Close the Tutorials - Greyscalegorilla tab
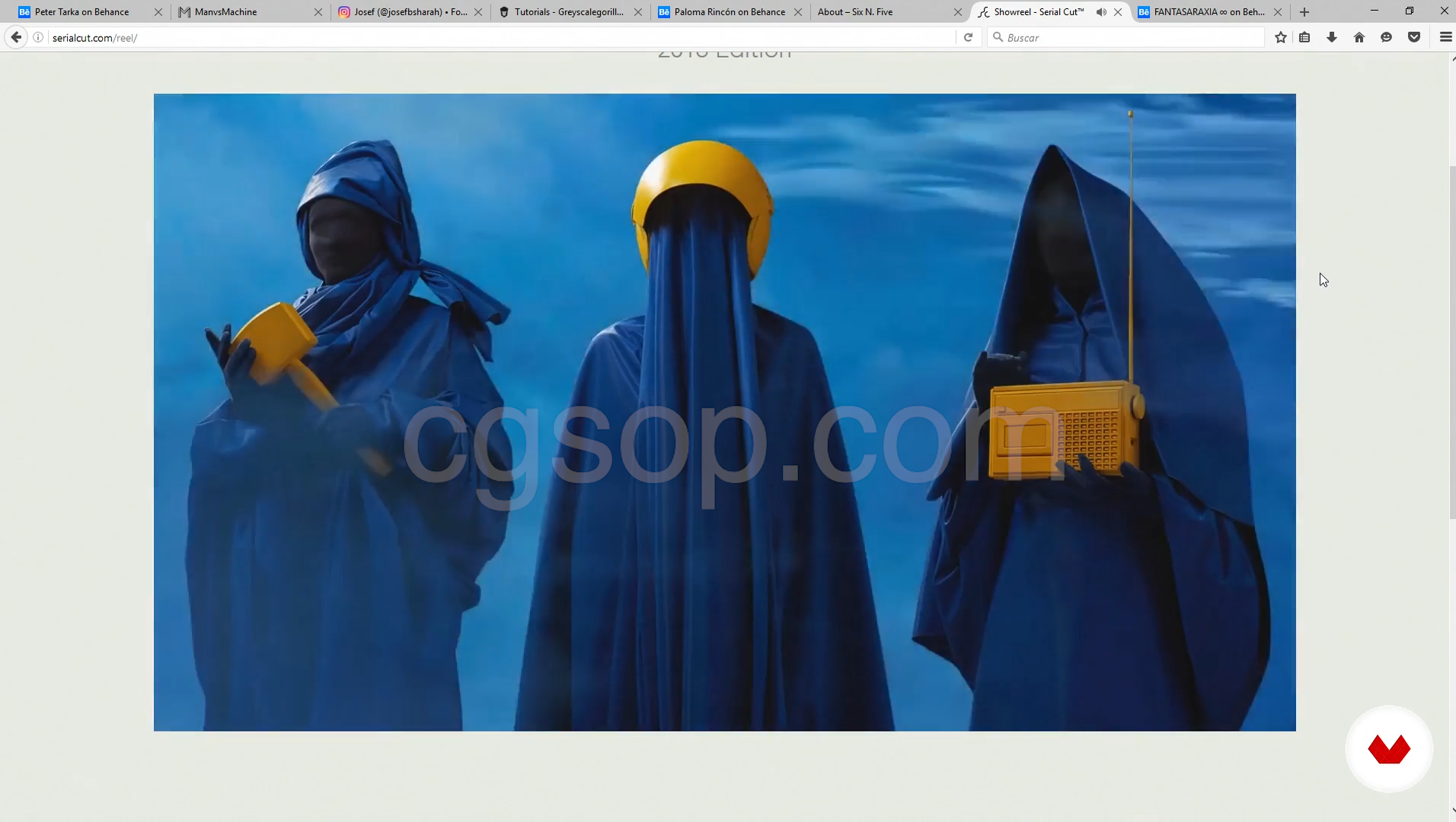This screenshot has width=1456, height=822. (x=638, y=12)
